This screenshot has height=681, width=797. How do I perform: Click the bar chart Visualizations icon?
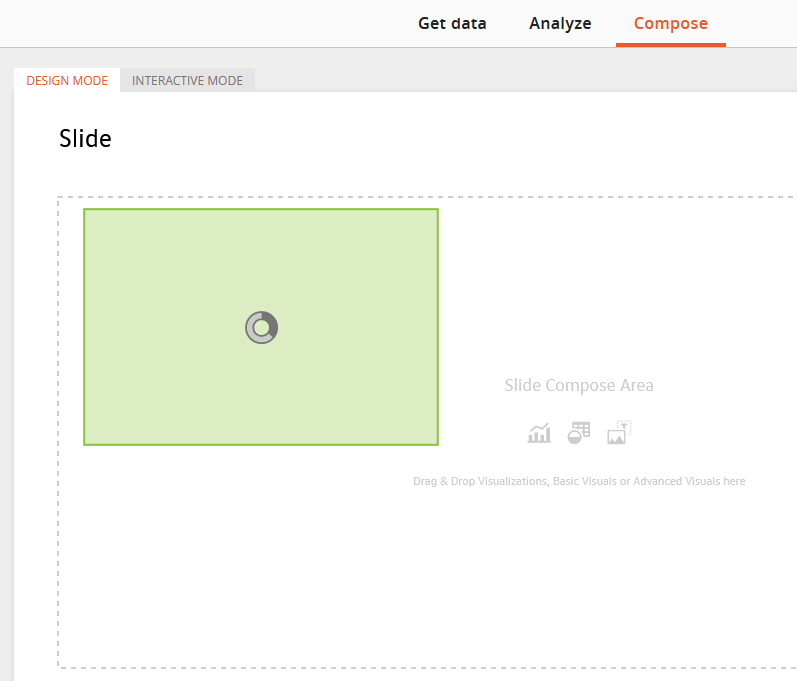pos(539,433)
